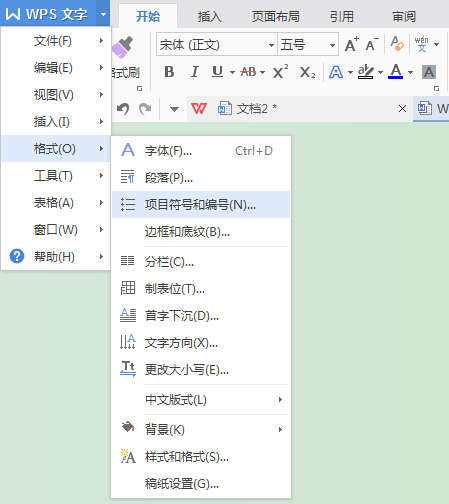
Task: Apply text effects outlined A icon
Action: (336, 72)
